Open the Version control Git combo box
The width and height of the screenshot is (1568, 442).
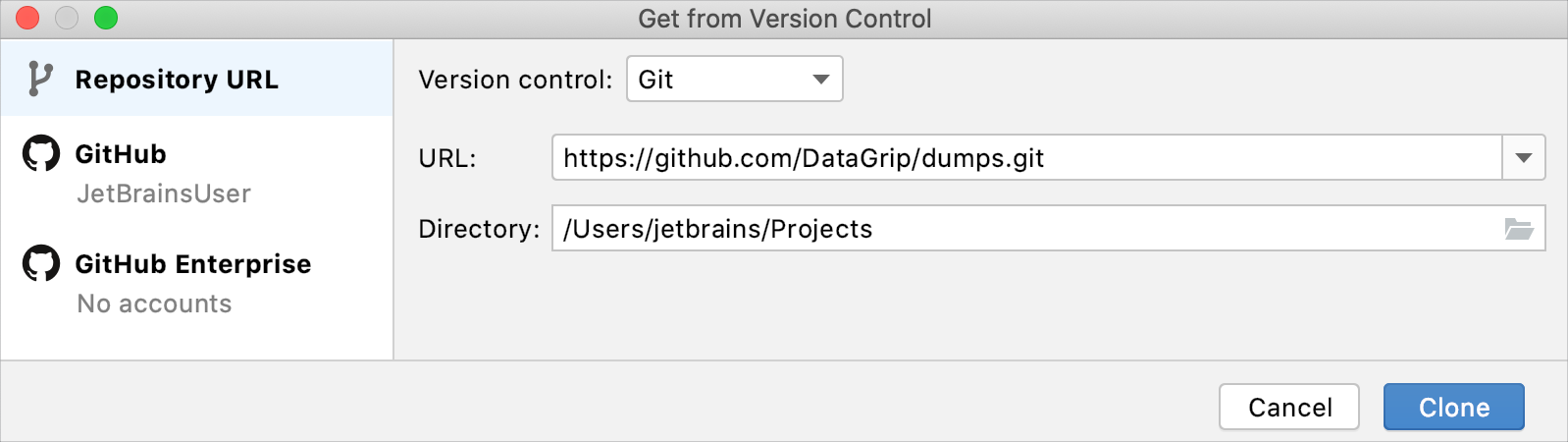(x=721, y=80)
